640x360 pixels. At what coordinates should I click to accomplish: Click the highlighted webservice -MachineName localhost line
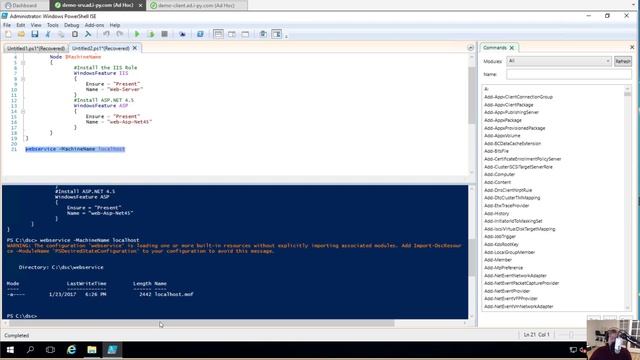75,149
